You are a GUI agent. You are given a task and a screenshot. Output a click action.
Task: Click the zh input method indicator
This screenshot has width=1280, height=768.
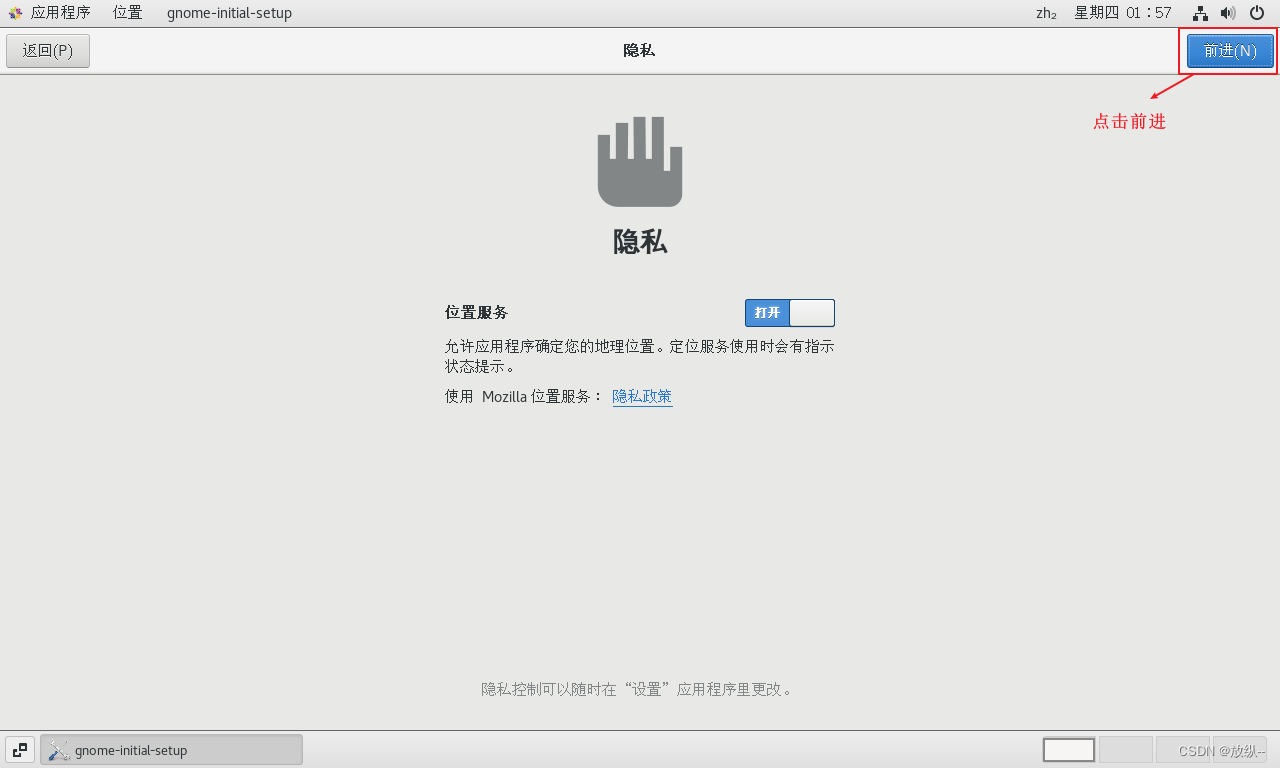coord(1046,13)
